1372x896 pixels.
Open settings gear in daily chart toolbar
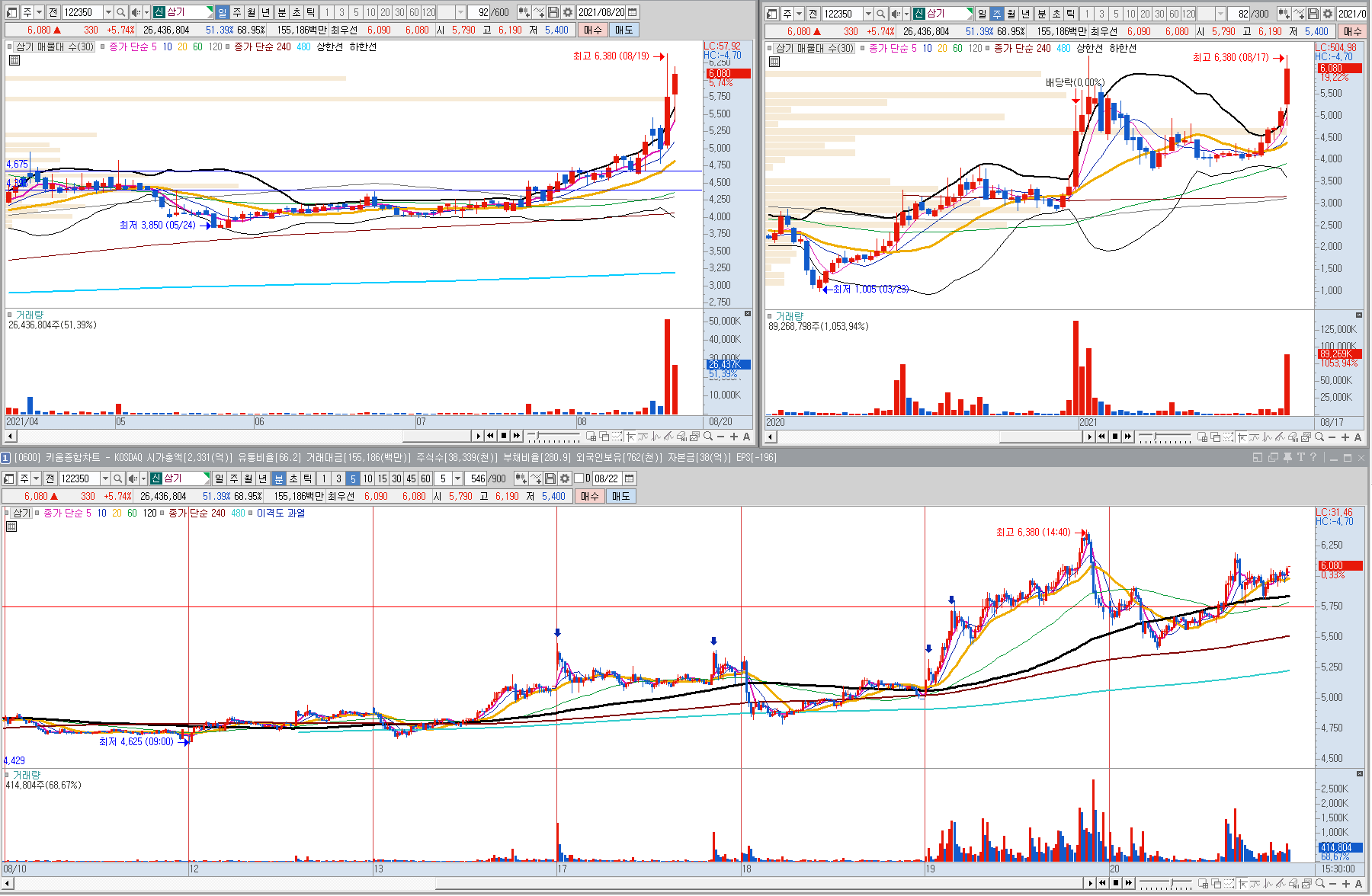567,12
